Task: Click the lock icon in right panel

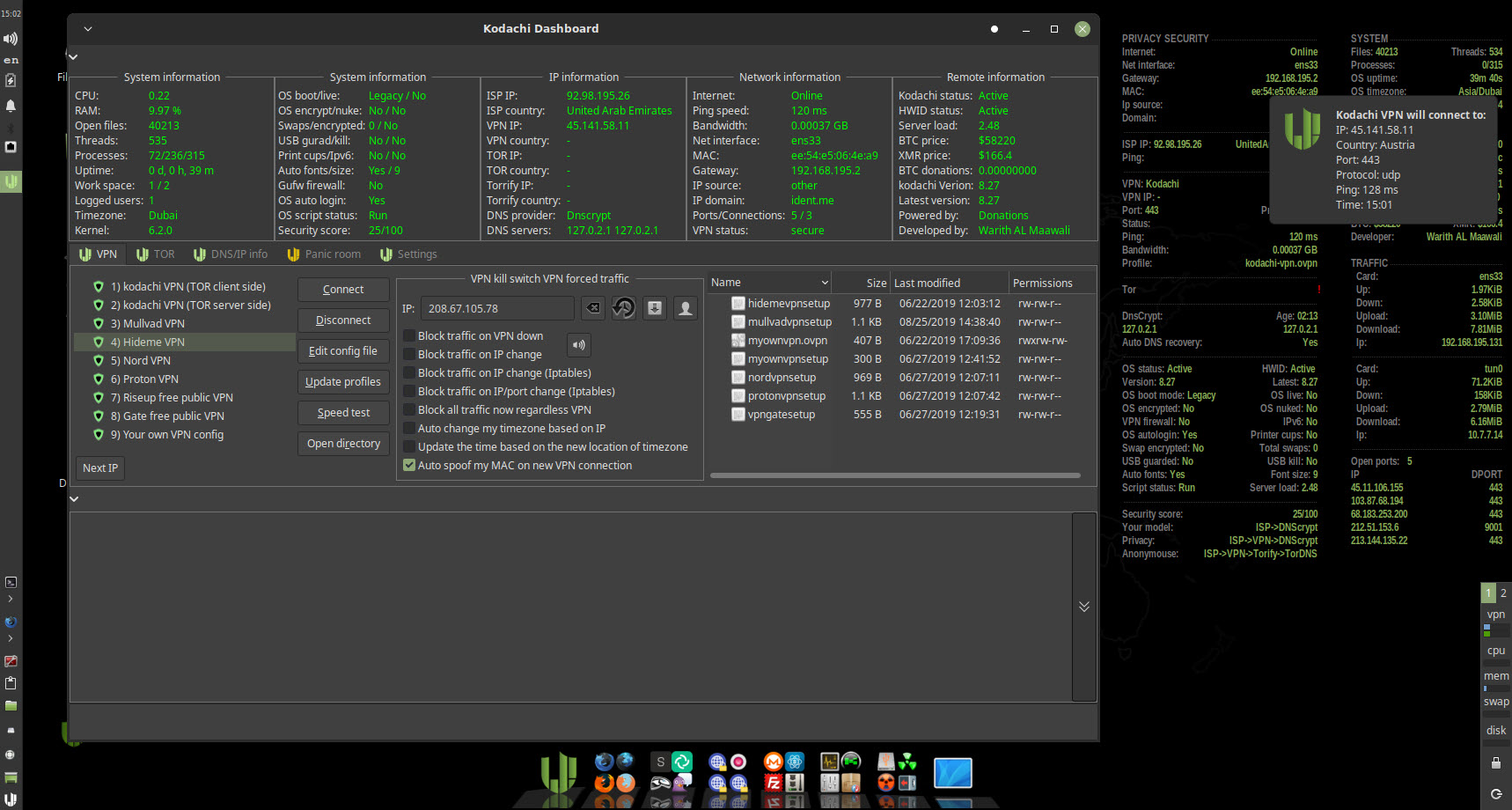Action: pos(1496,762)
